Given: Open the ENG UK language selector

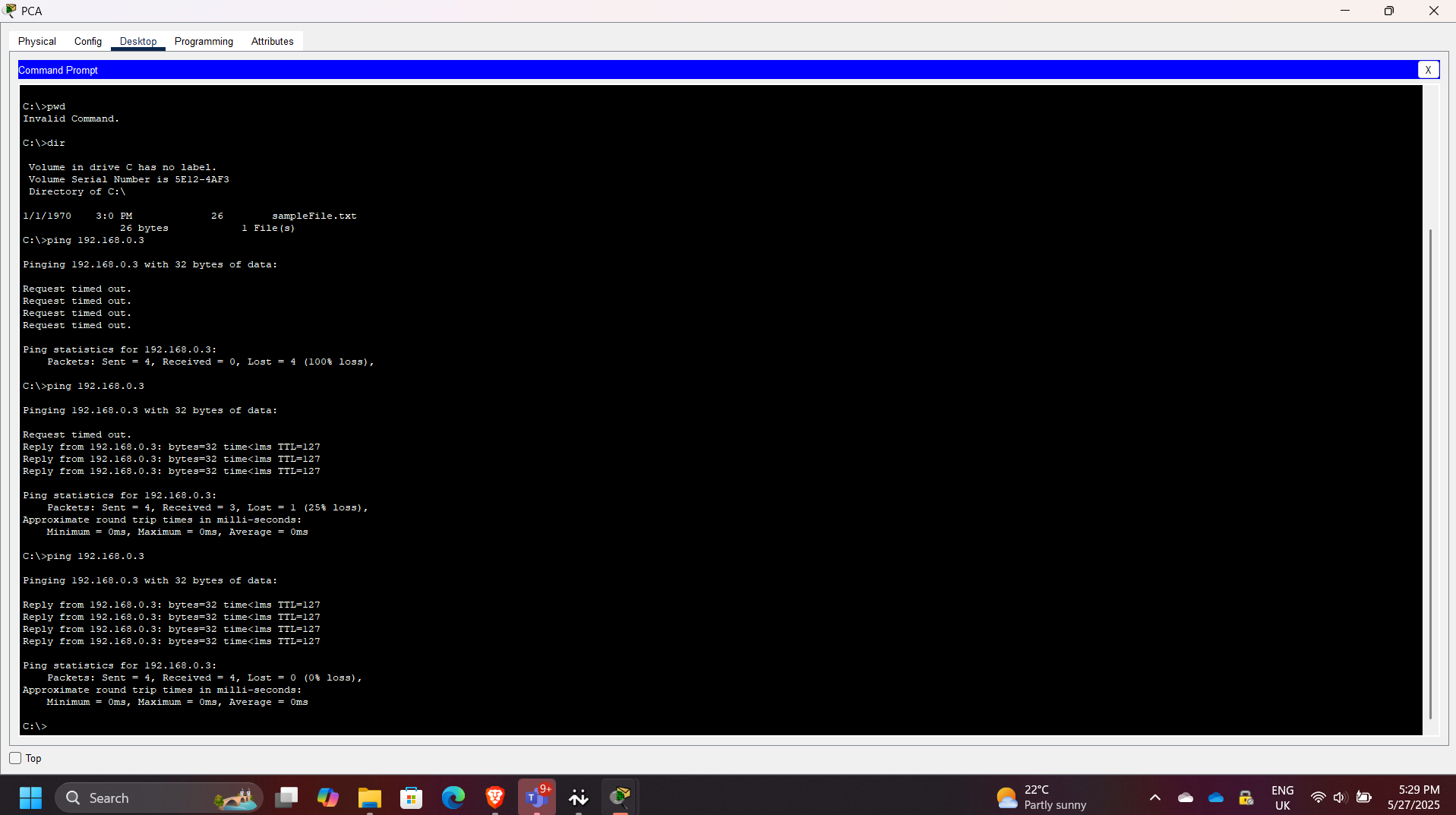Looking at the screenshot, I should click(1282, 797).
